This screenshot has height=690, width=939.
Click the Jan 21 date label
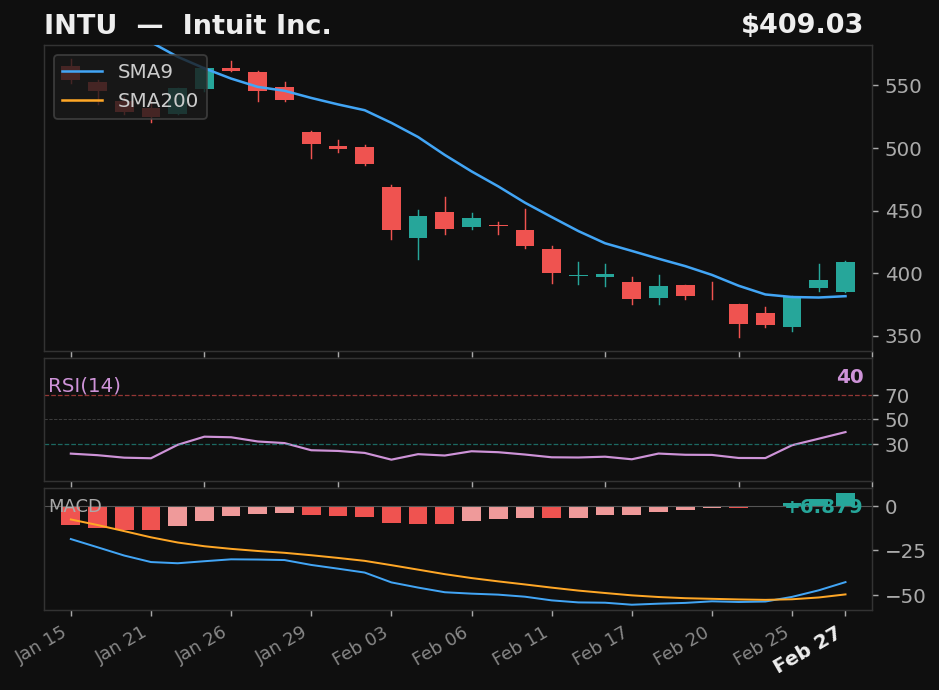coord(122,644)
